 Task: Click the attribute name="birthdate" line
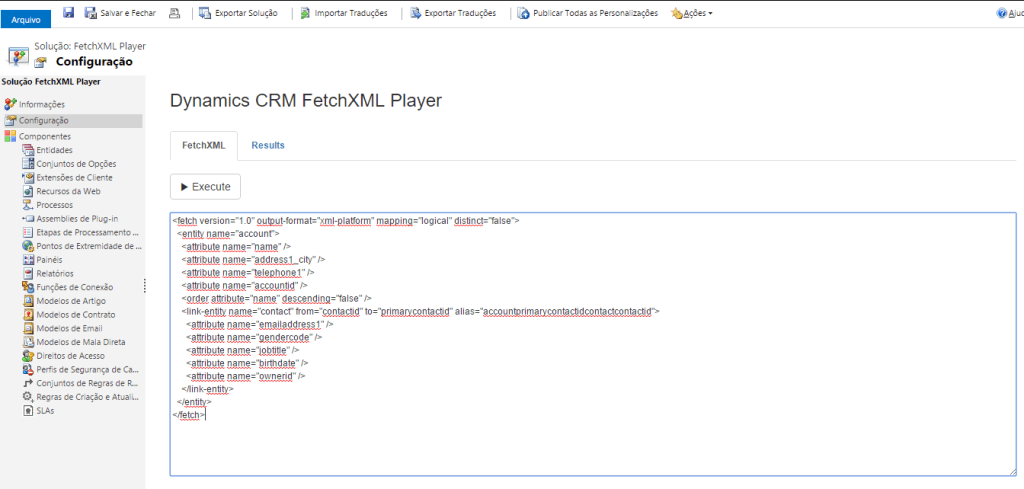247,363
